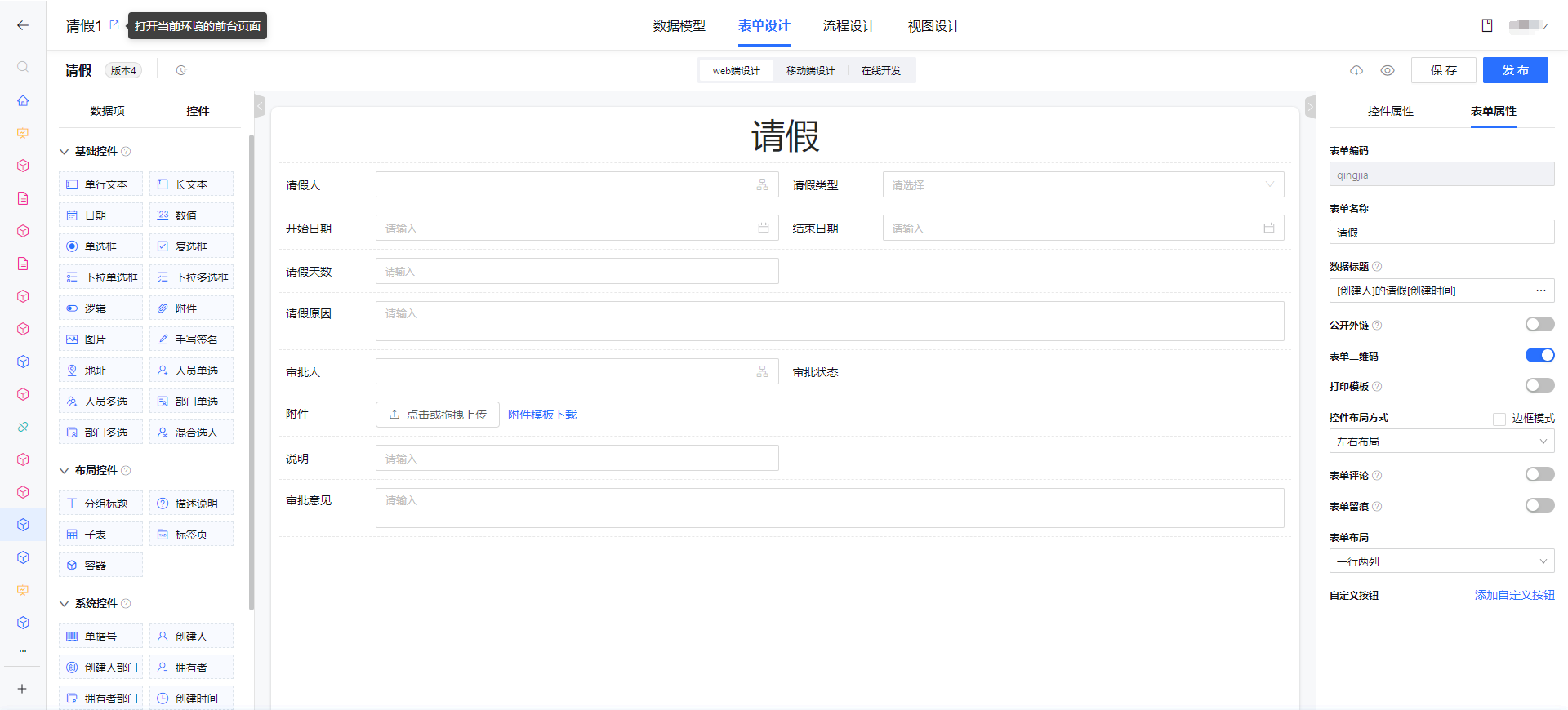1568x710 pixels.
Task: Collapse the 系统控件 section
Action: (x=65, y=604)
